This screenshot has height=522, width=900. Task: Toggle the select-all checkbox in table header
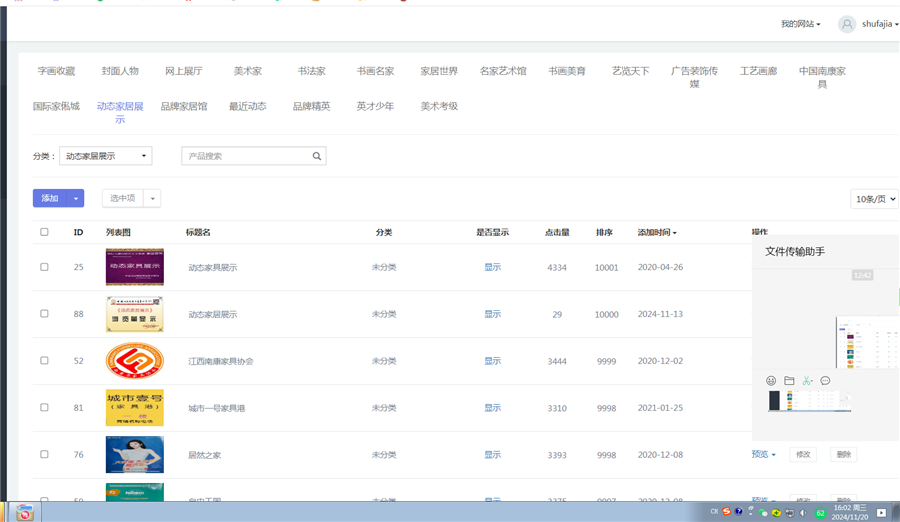coord(44,232)
